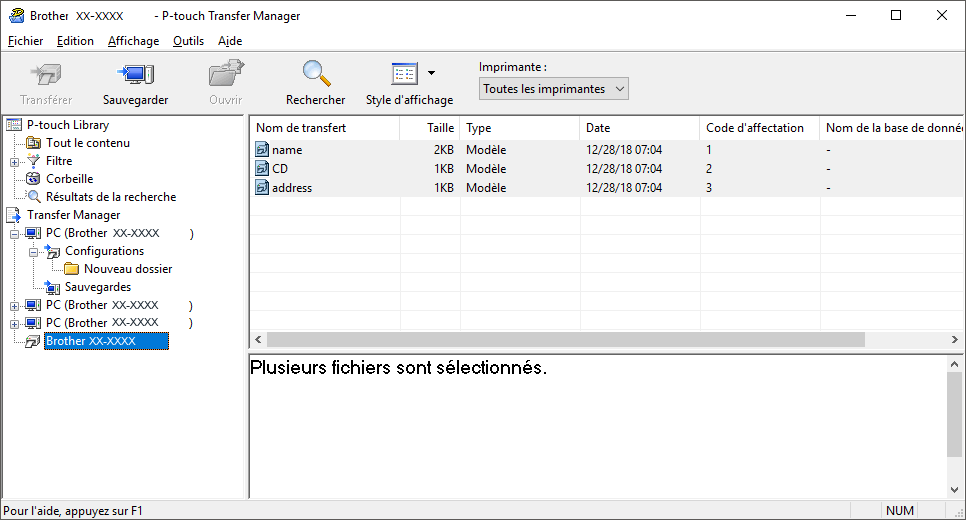Screen dimensions: 966x520
Task: Sort by Code d'affectation column
Action: coord(759,128)
